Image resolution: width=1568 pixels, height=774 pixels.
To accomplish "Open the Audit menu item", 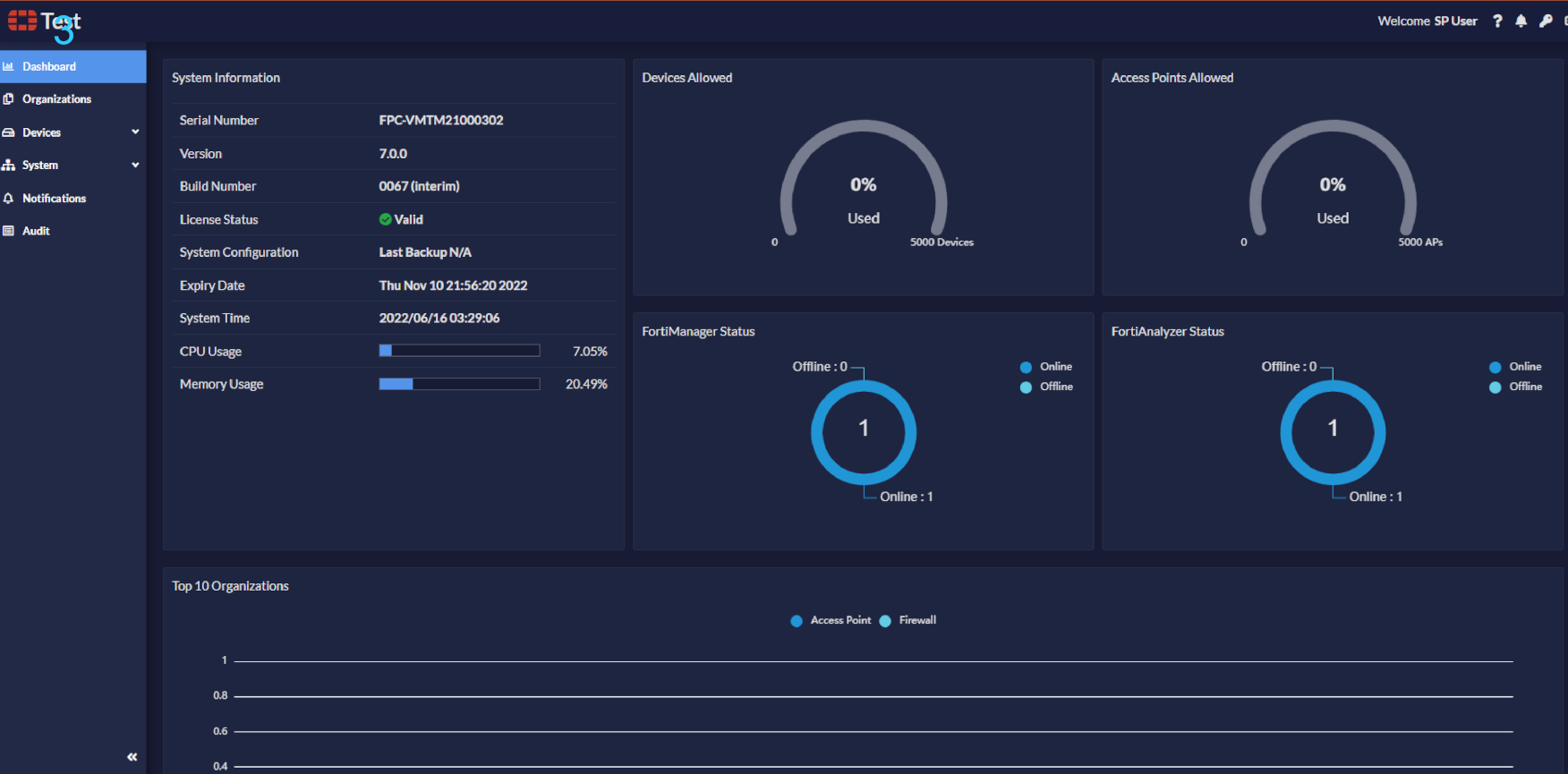I will (72, 231).
